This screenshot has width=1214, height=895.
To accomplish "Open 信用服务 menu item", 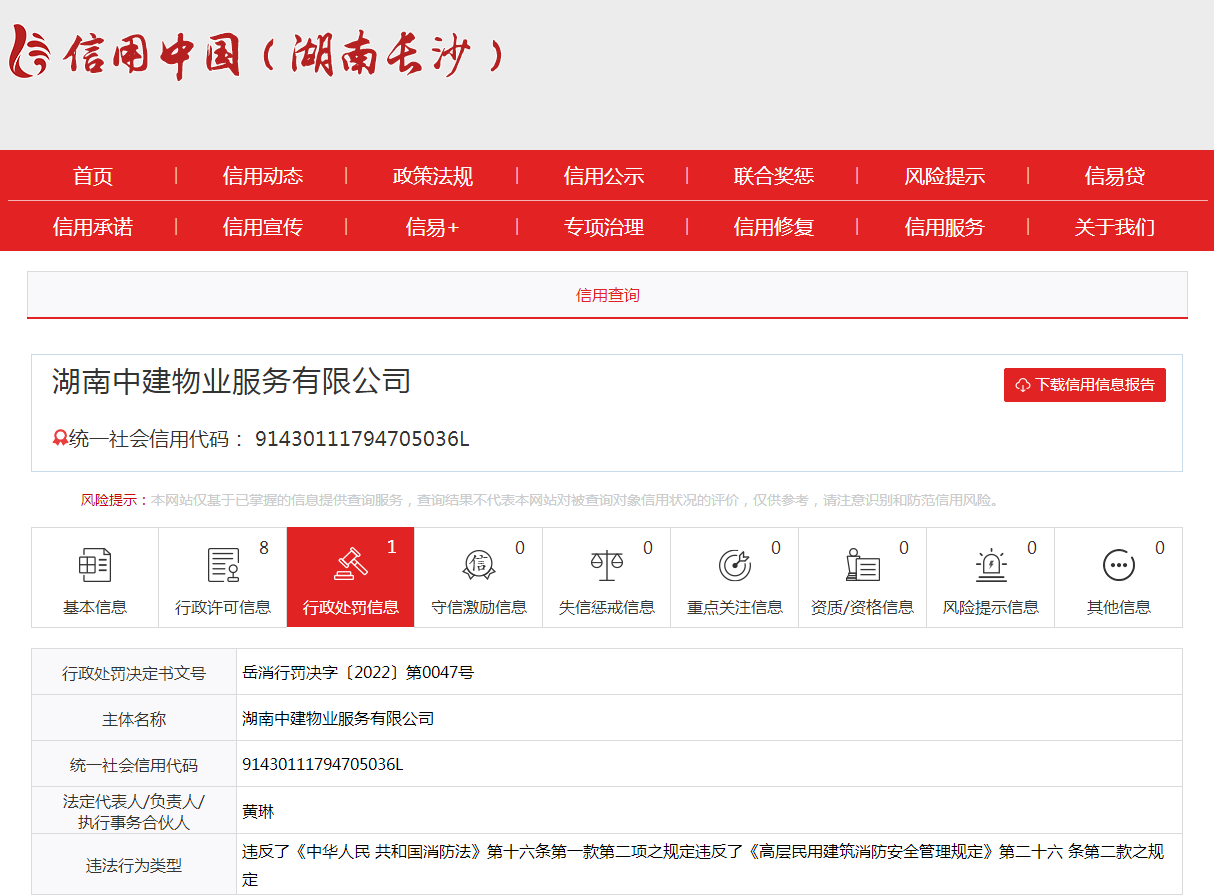I will (x=945, y=227).
